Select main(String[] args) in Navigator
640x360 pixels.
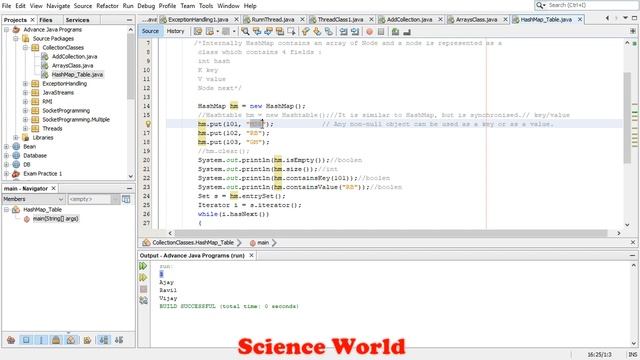click(x=56, y=219)
